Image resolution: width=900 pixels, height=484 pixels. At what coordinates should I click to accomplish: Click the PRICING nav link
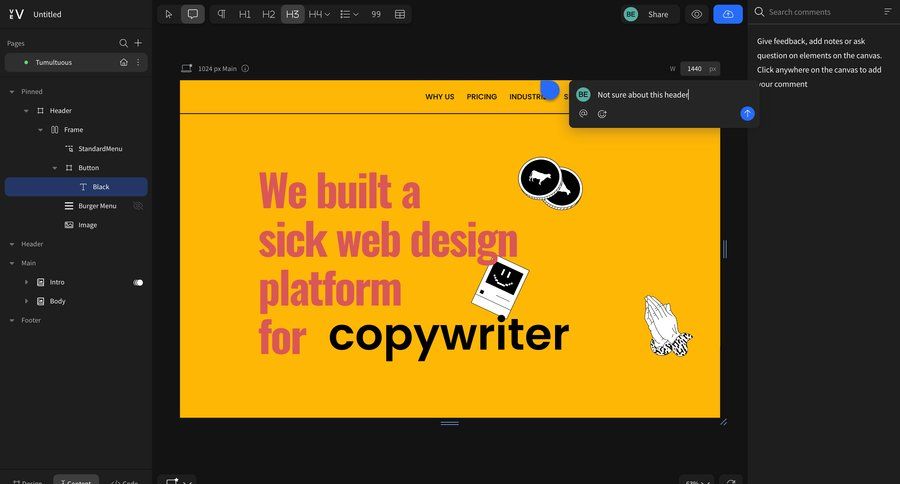tap(482, 97)
